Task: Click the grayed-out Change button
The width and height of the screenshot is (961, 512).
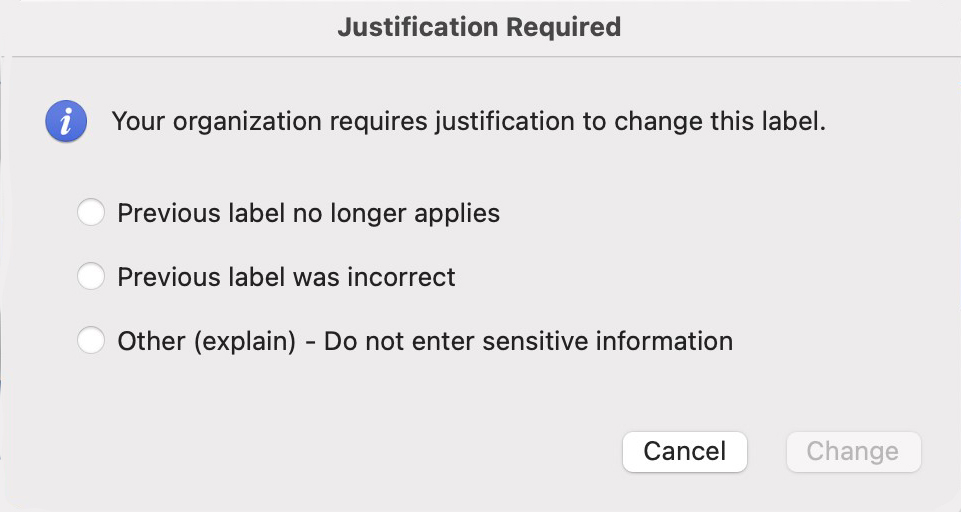Action: [853, 451]
